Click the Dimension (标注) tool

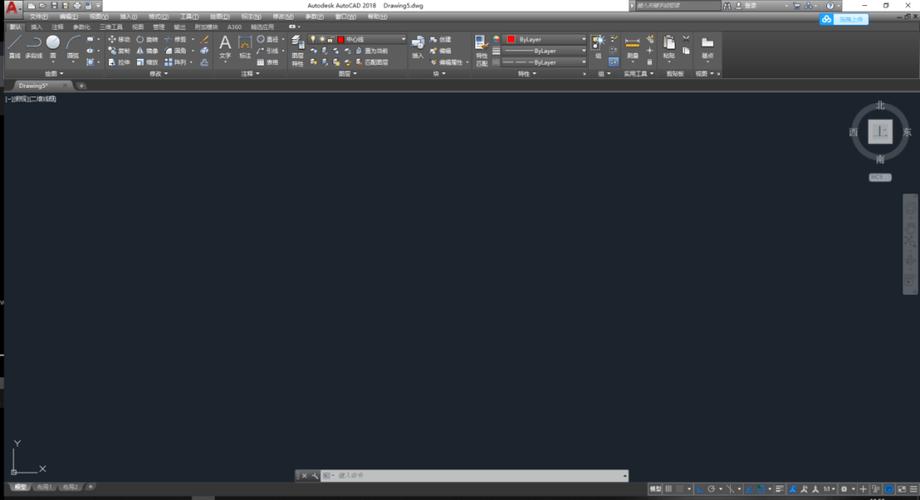[245, 46]
